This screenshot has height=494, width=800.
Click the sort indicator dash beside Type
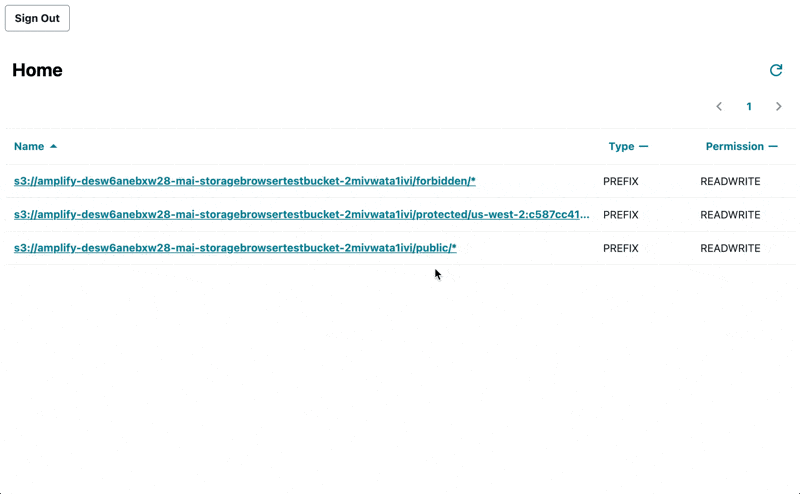coord(644,147)
